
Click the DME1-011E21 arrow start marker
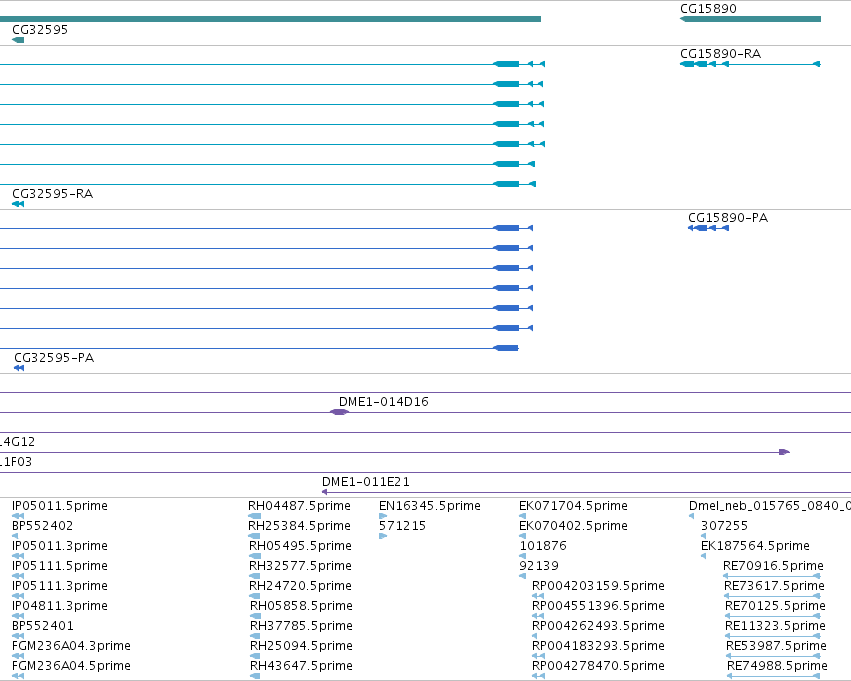coord(325,492)
